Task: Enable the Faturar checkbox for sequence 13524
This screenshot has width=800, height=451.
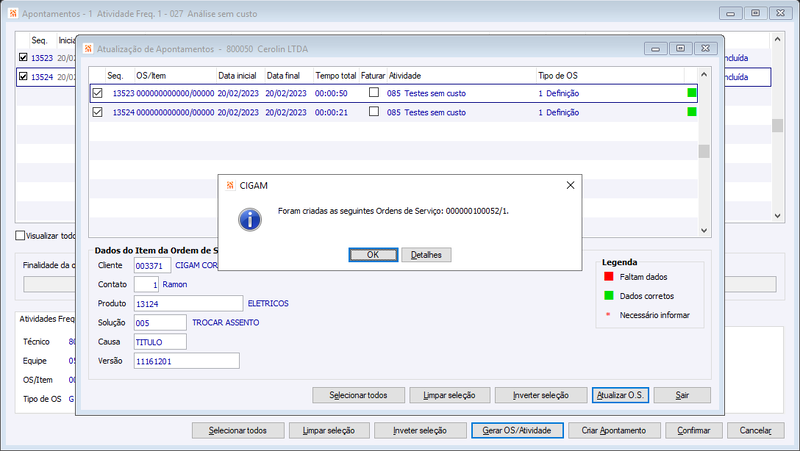Action: [x=374, y=111]
